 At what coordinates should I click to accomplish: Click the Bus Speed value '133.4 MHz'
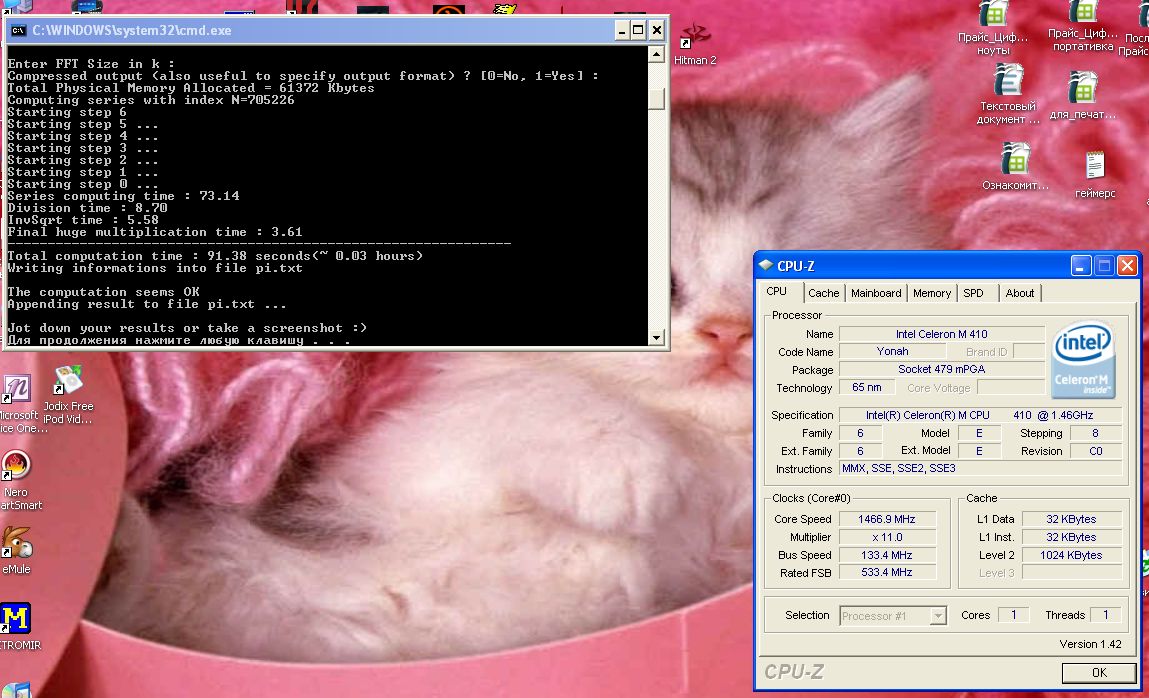click(887, 555)
